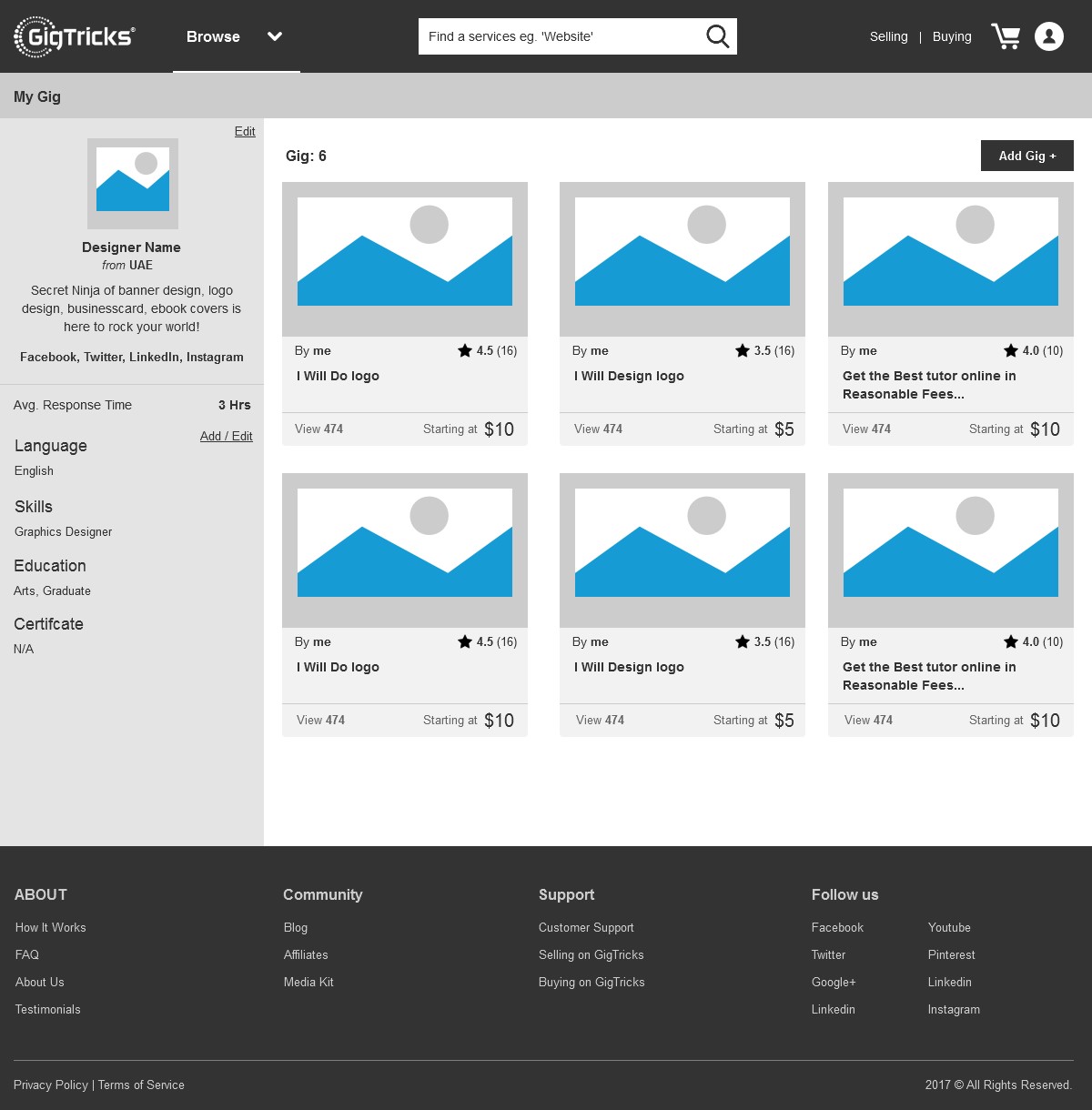Click Add / Edit link beside Language
Viewport: 1092px width, 1110px height.
coord(226,437)
